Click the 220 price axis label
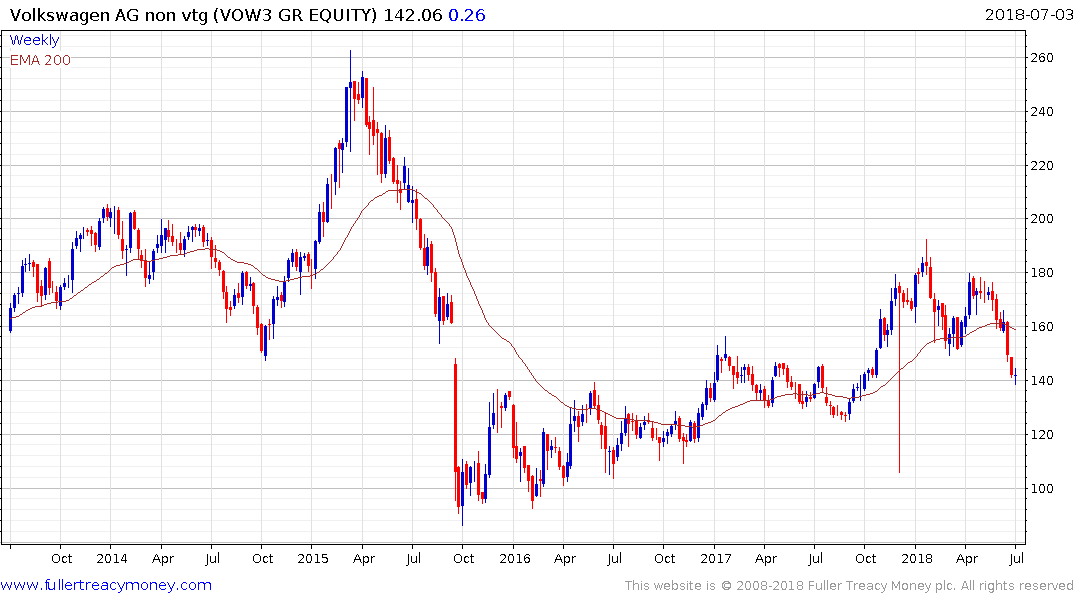The width and height of the screenshot is (1075, 600). click(1042, 165)
